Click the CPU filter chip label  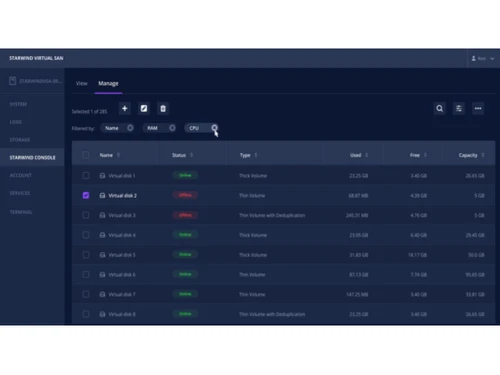click(194, 128)
